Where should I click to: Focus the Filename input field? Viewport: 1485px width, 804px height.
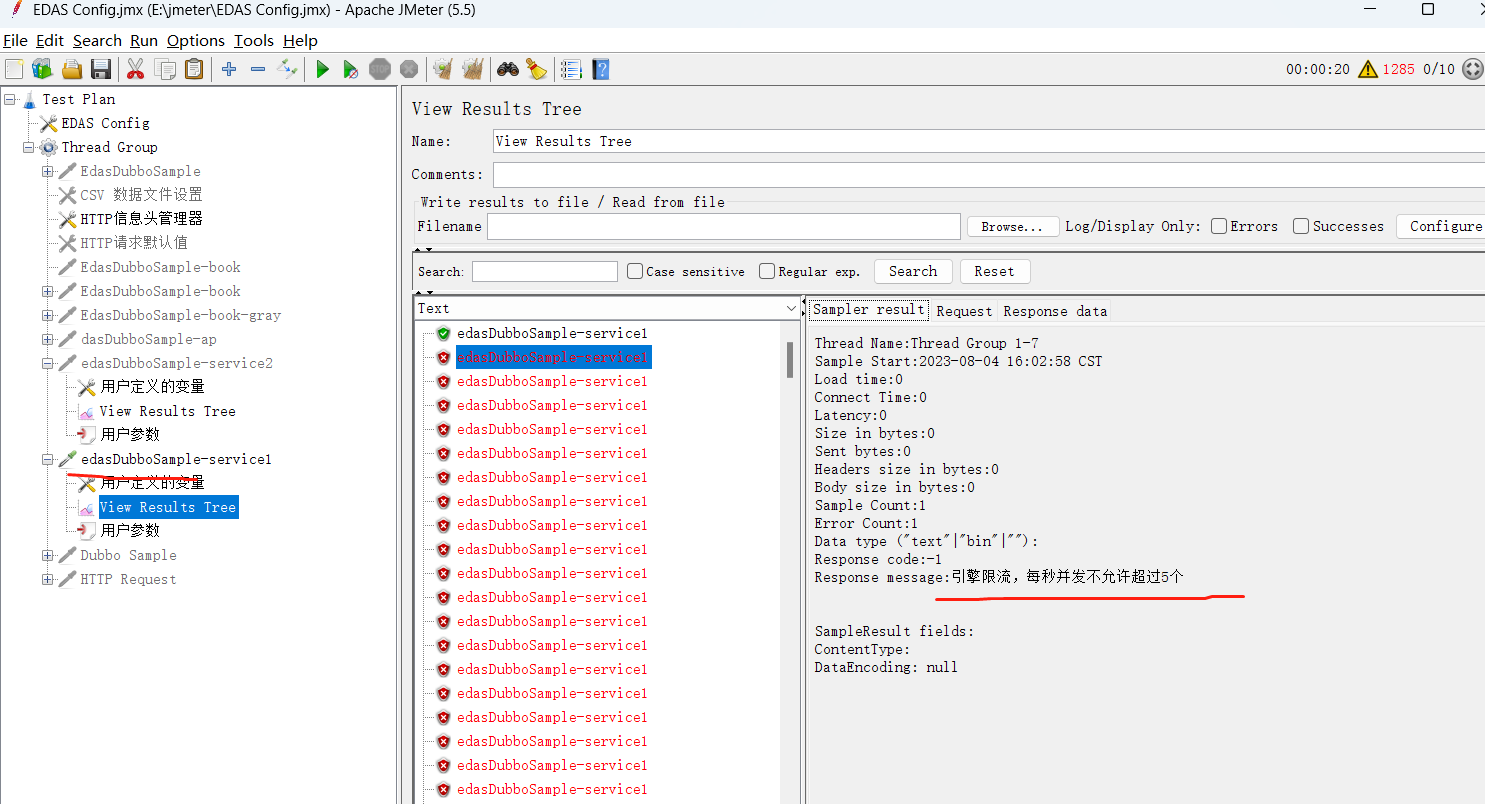click(x=724, y=226)
